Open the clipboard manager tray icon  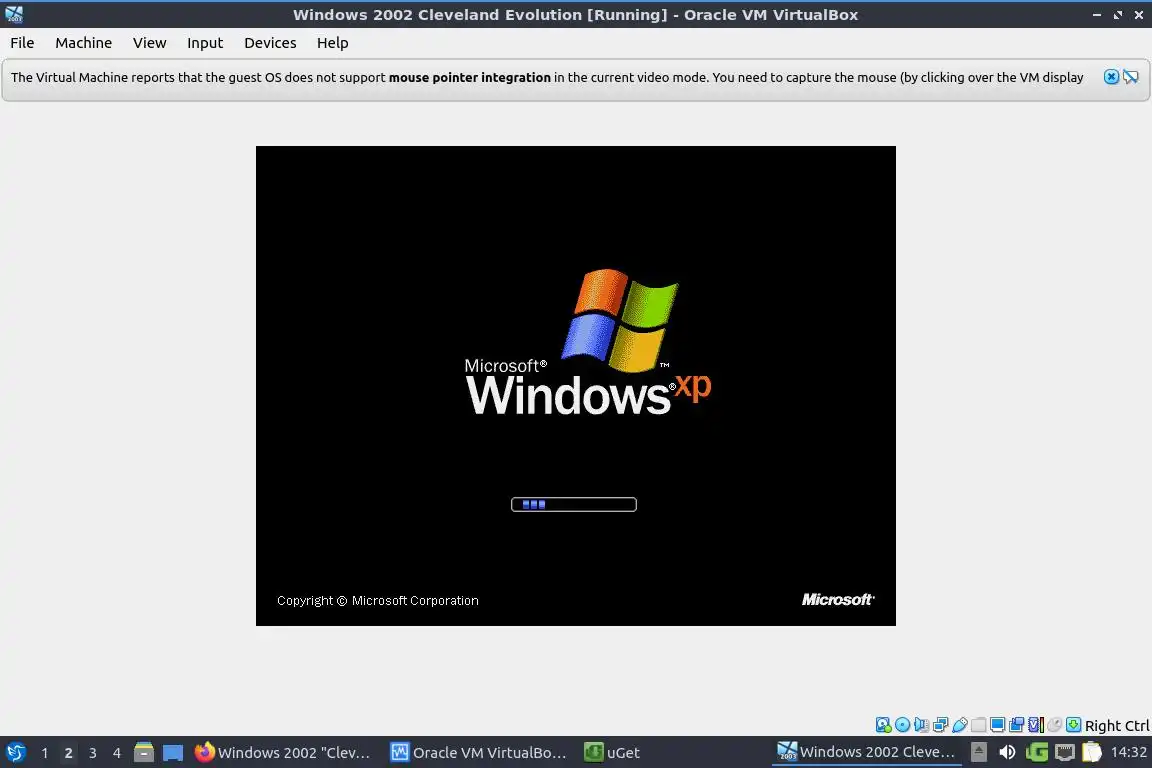[x=1092, y=752]
